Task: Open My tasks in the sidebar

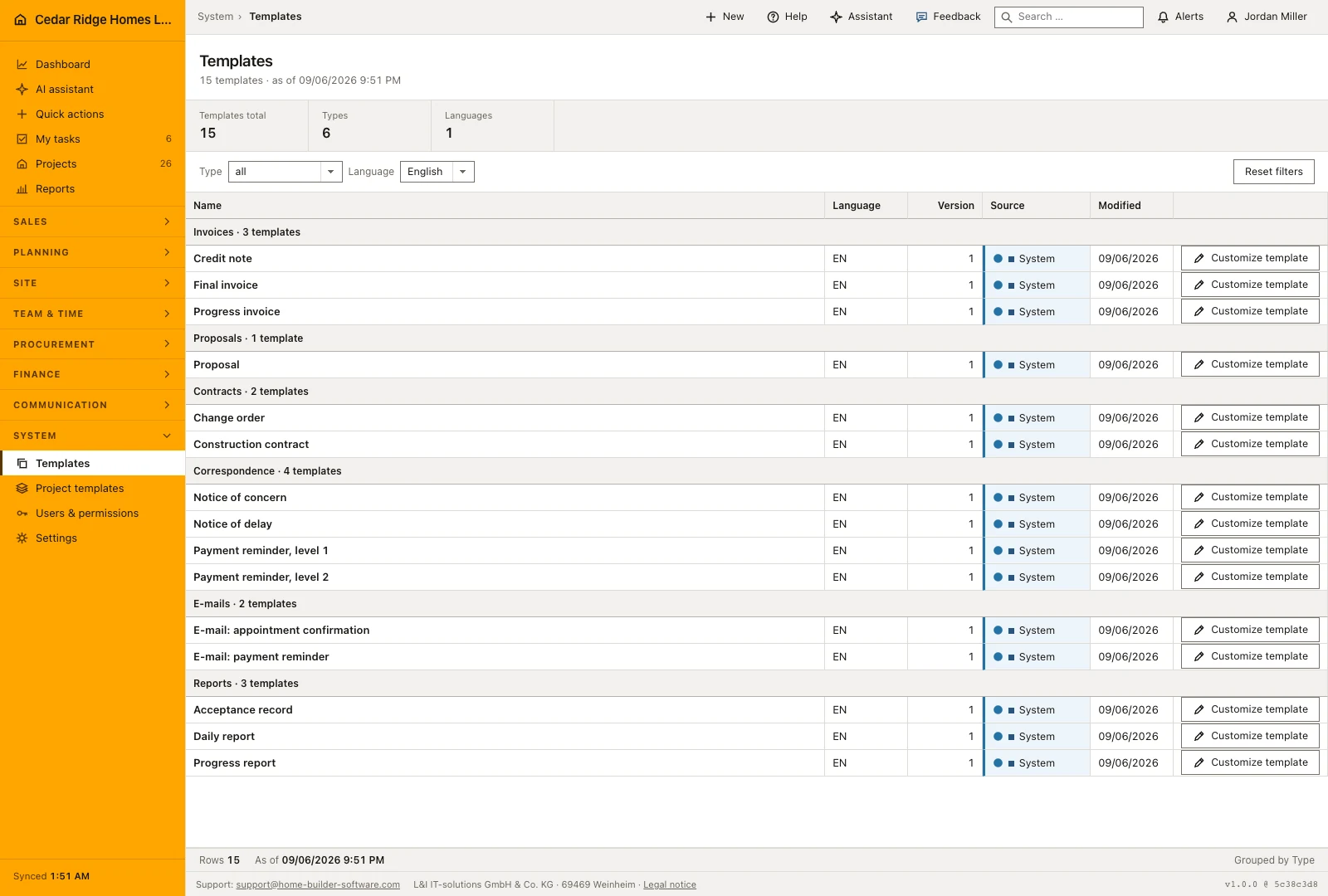Action: click(92, 139)
